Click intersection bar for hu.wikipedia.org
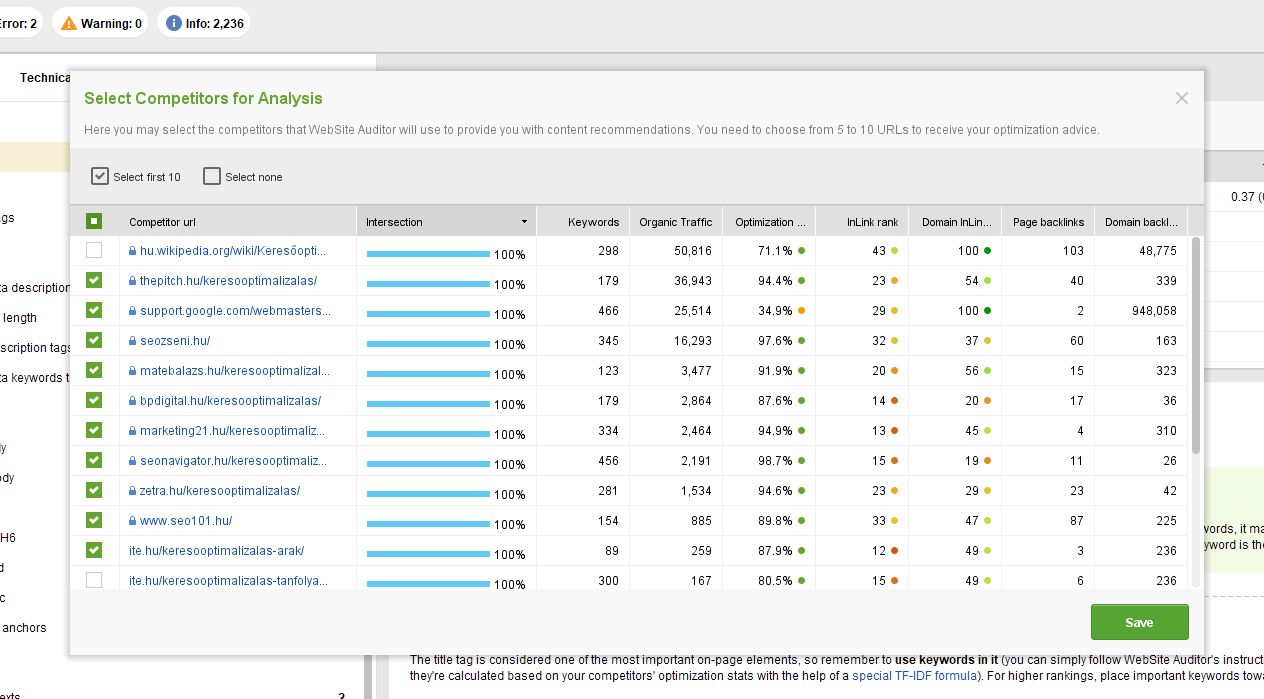 [x=428, y=254]
